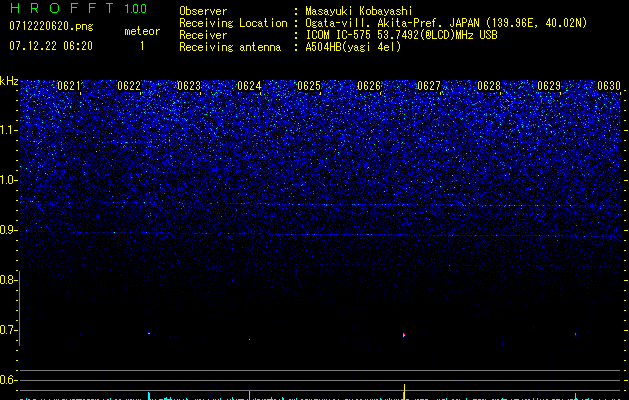Viewport: 629px width, 400px height.
Task: Click the 0624 time marker
Action: click(x=249, y=86)
